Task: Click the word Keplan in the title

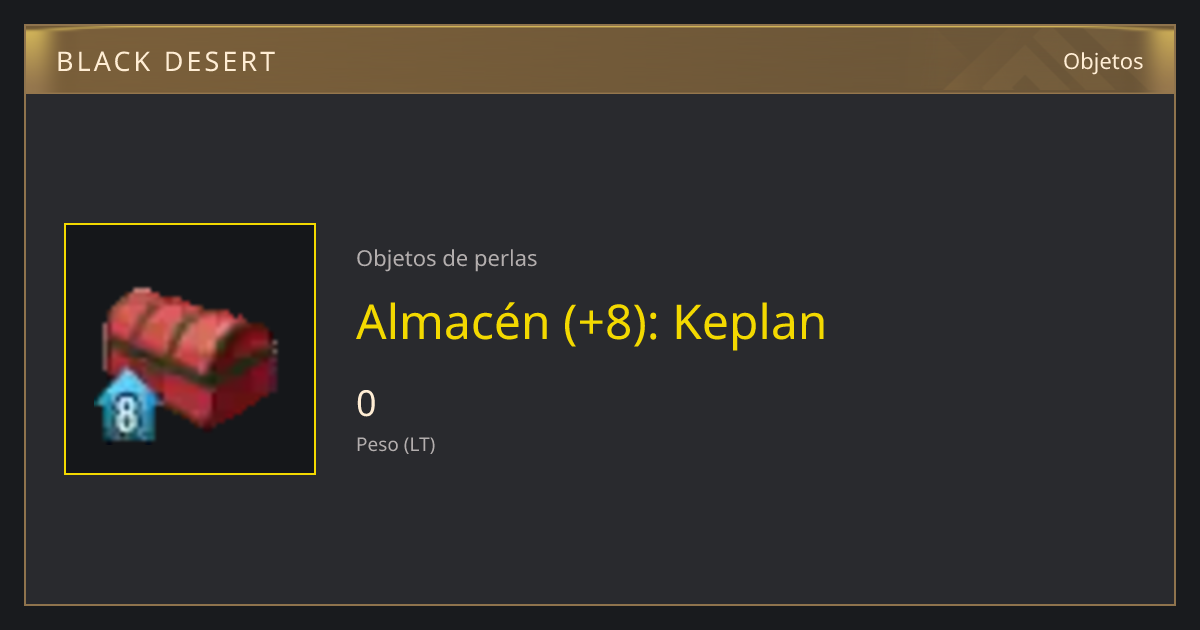Action: (750, 322)
